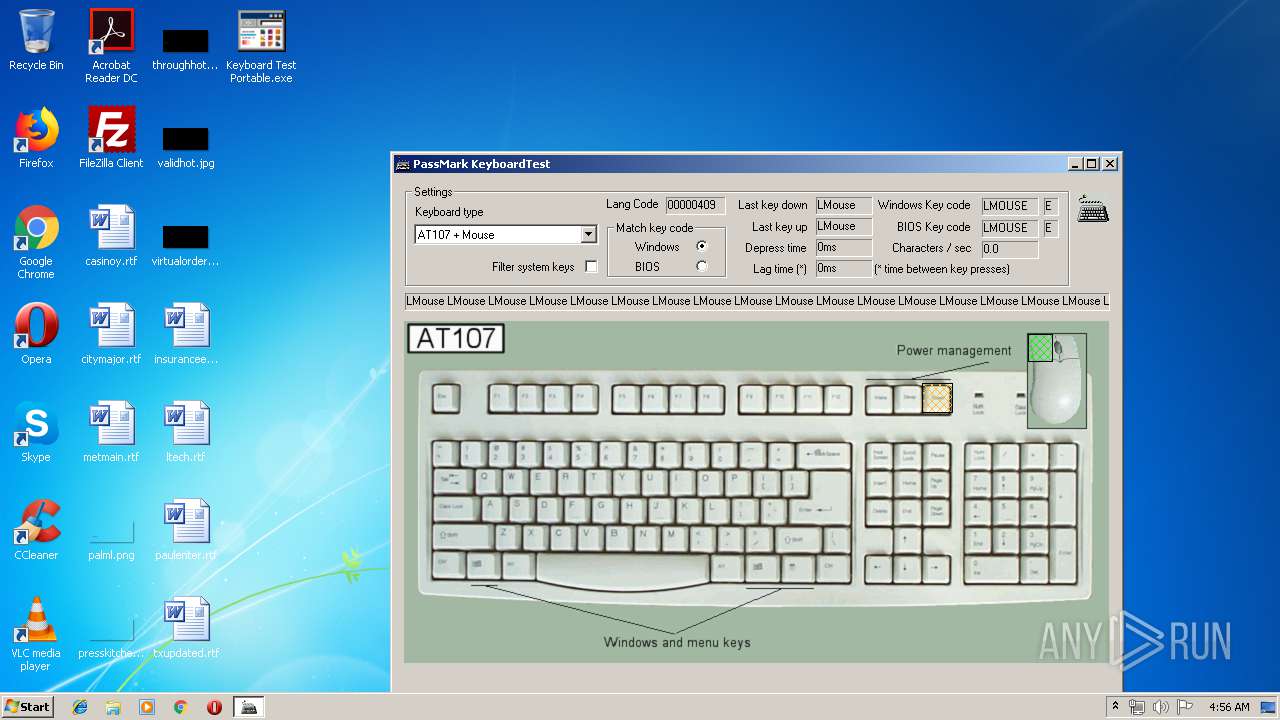
Task: Click the keyboard icon in KeyboardTest window
Action: (x=1093, y=209)
